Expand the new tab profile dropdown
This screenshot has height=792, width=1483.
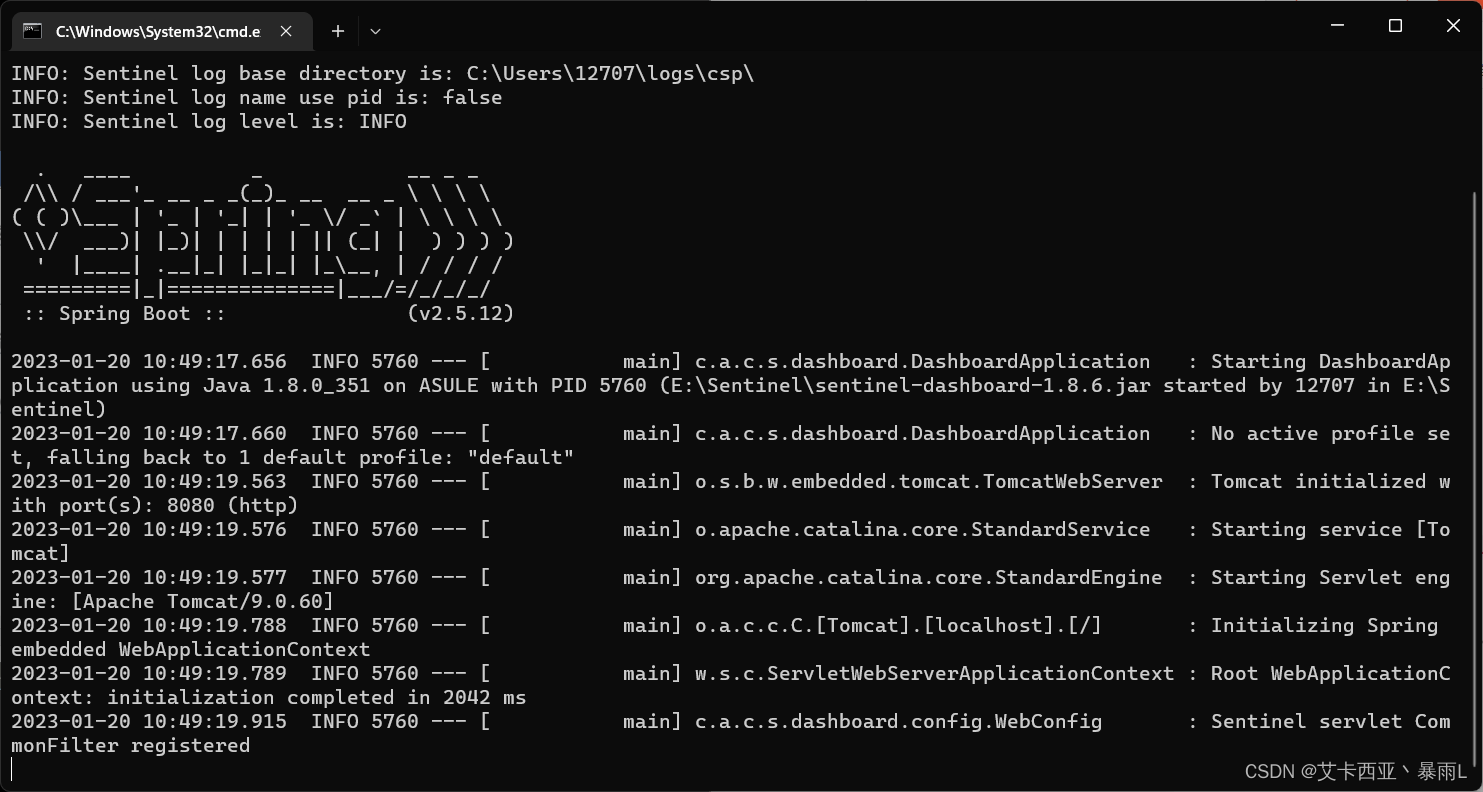pyautogui.click(x=375, y=31)
